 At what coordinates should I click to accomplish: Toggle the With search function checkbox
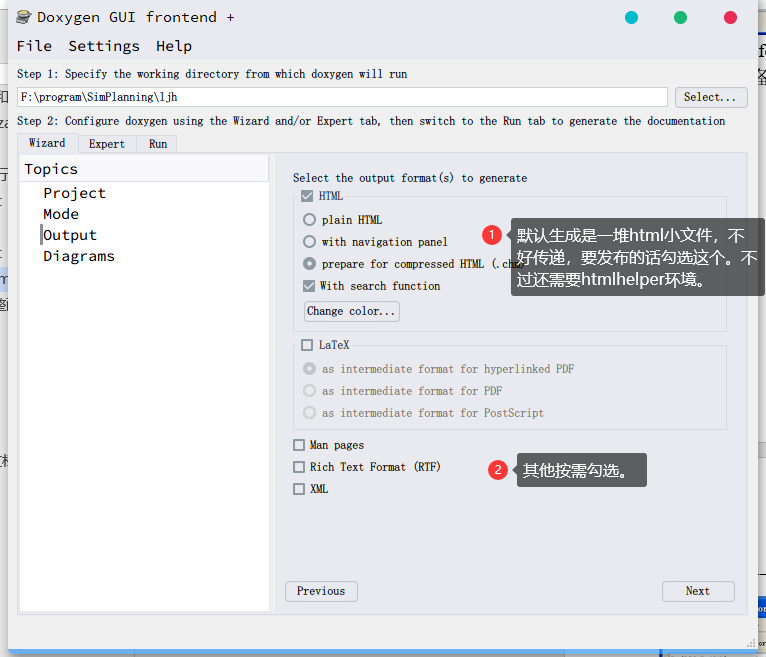[x=309, y=286]
